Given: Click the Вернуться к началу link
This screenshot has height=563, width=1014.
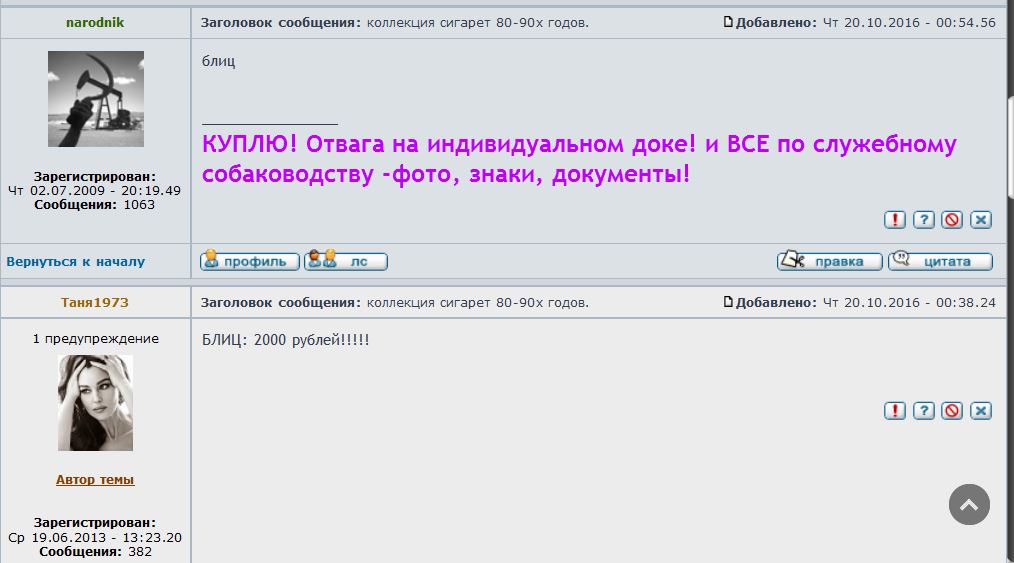Looking at the screenshot, I should coord(76,262).
